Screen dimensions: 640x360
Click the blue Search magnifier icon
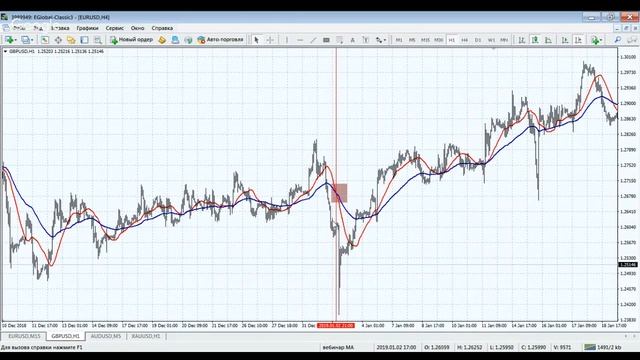(618, 40)
